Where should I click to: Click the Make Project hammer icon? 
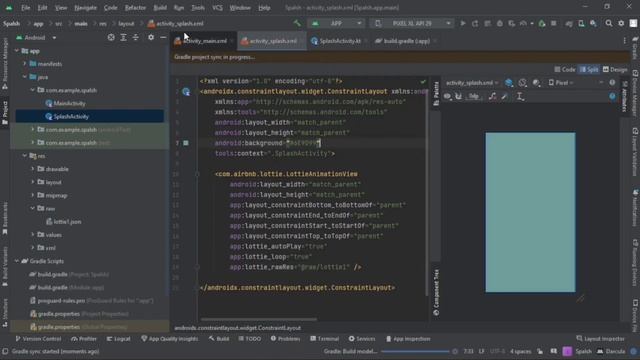coord(297,23)
